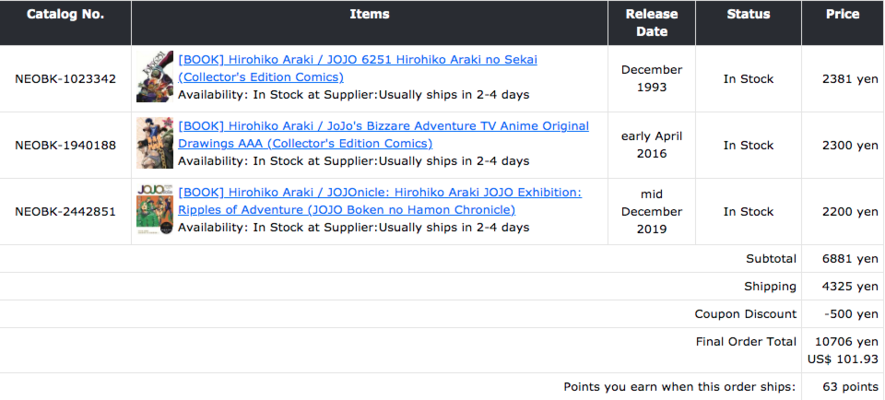885x400 pixels.
Task: Click the Release Date column header
Action: (652, 23)
